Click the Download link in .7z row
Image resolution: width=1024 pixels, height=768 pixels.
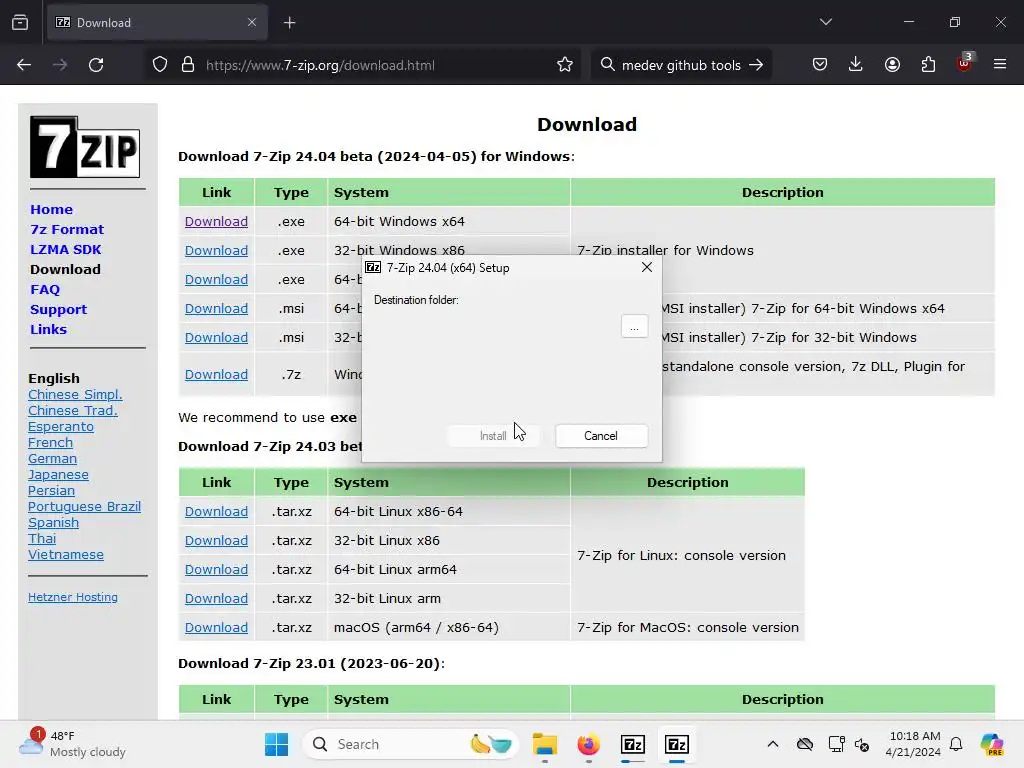click(216, 374)
